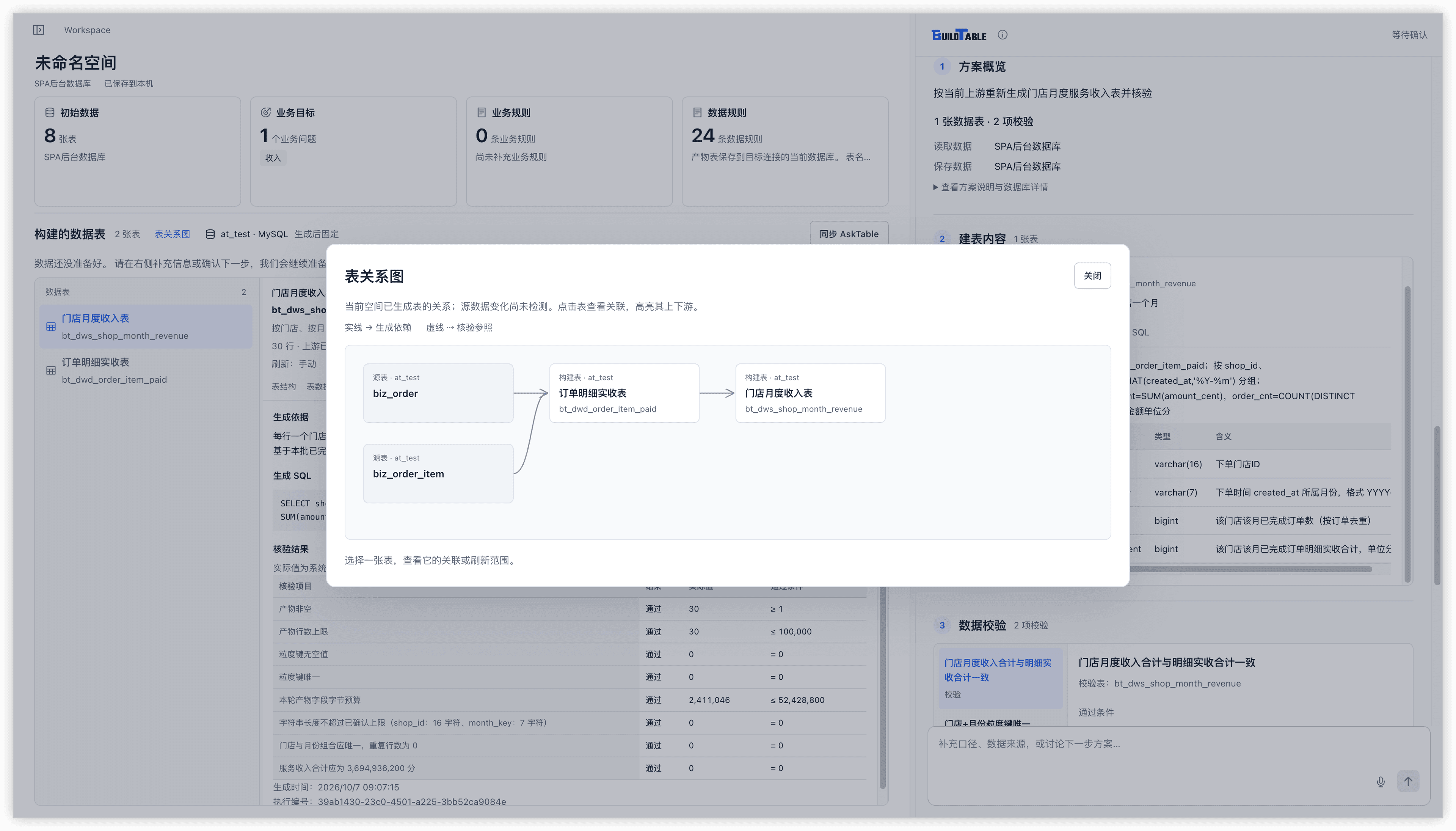Close the 表关系图 dialog with 关闭
This screenshot has height=831, width=1456.
[x=1092, y=276]
